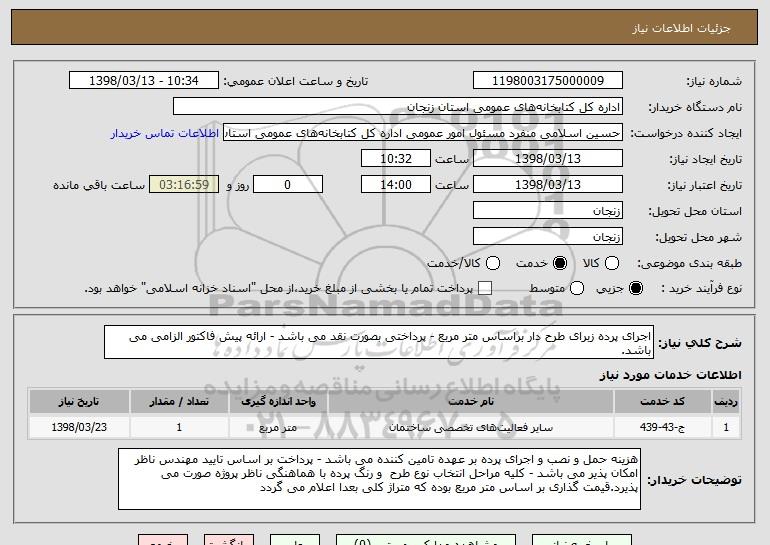
Task: Click need date 1398/03/23 cell
Action: click(79, 428)
